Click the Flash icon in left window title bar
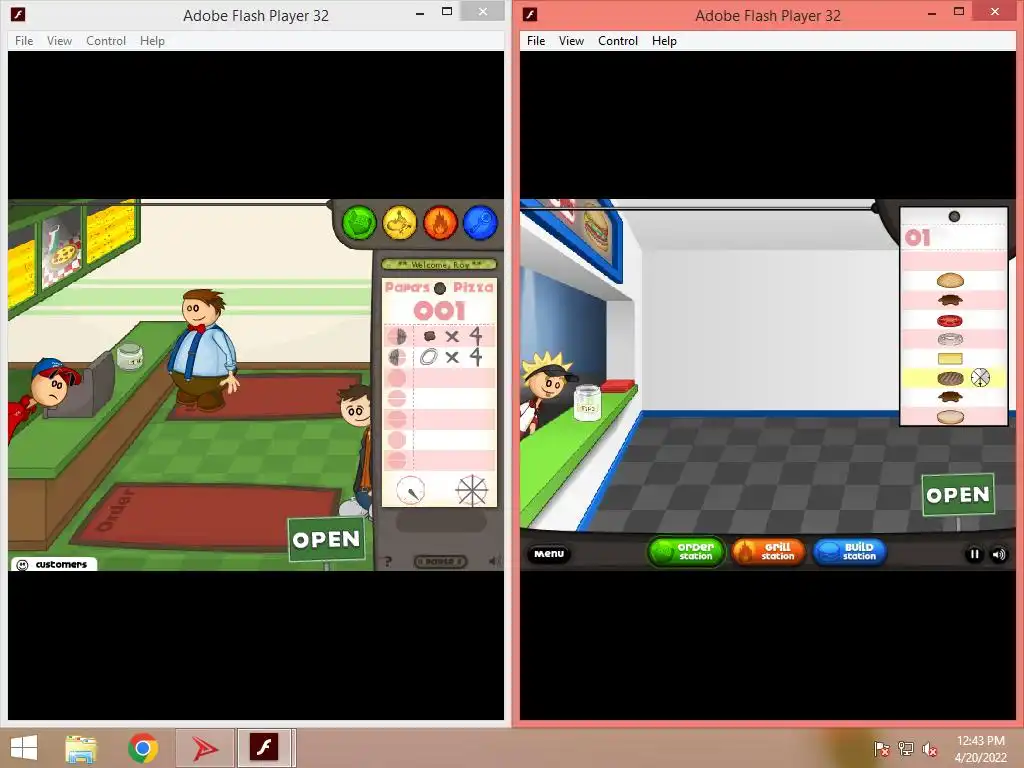The width and height of the screenshot is (1024, 768). point(18,14)
